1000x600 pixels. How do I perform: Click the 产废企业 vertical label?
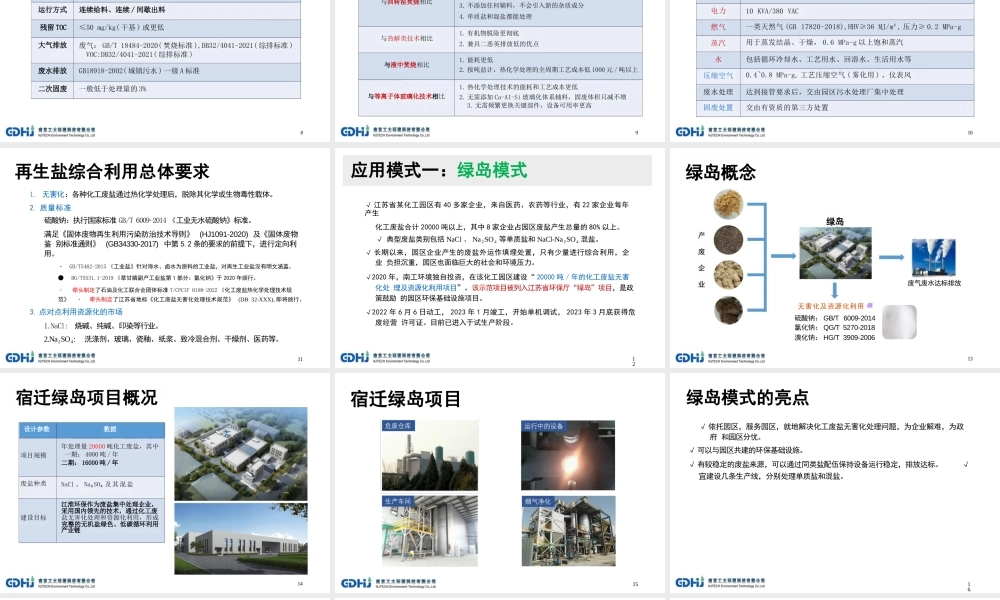pyautogui.click(x=701, y=260)
